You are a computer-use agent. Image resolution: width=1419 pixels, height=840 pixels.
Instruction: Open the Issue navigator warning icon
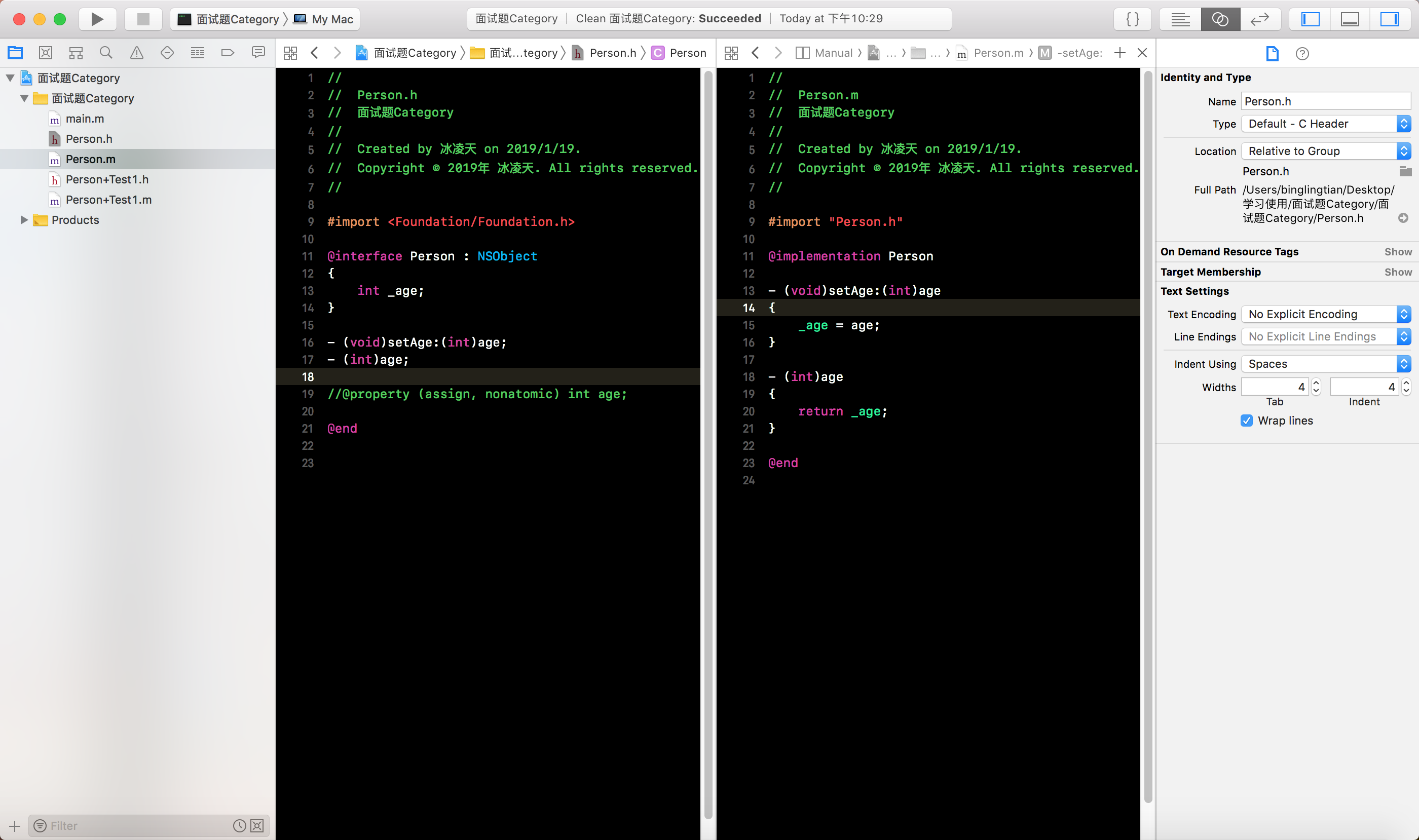(136, 53)
